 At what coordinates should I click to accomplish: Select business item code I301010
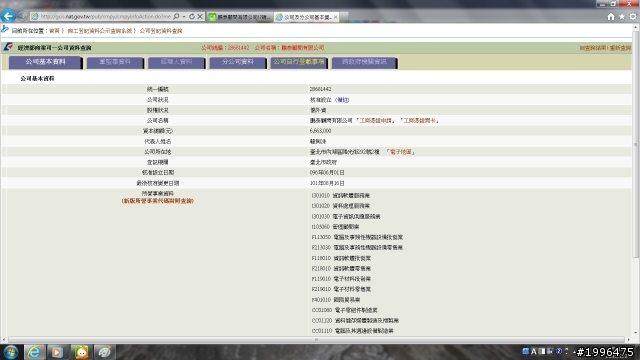[321, 196]
